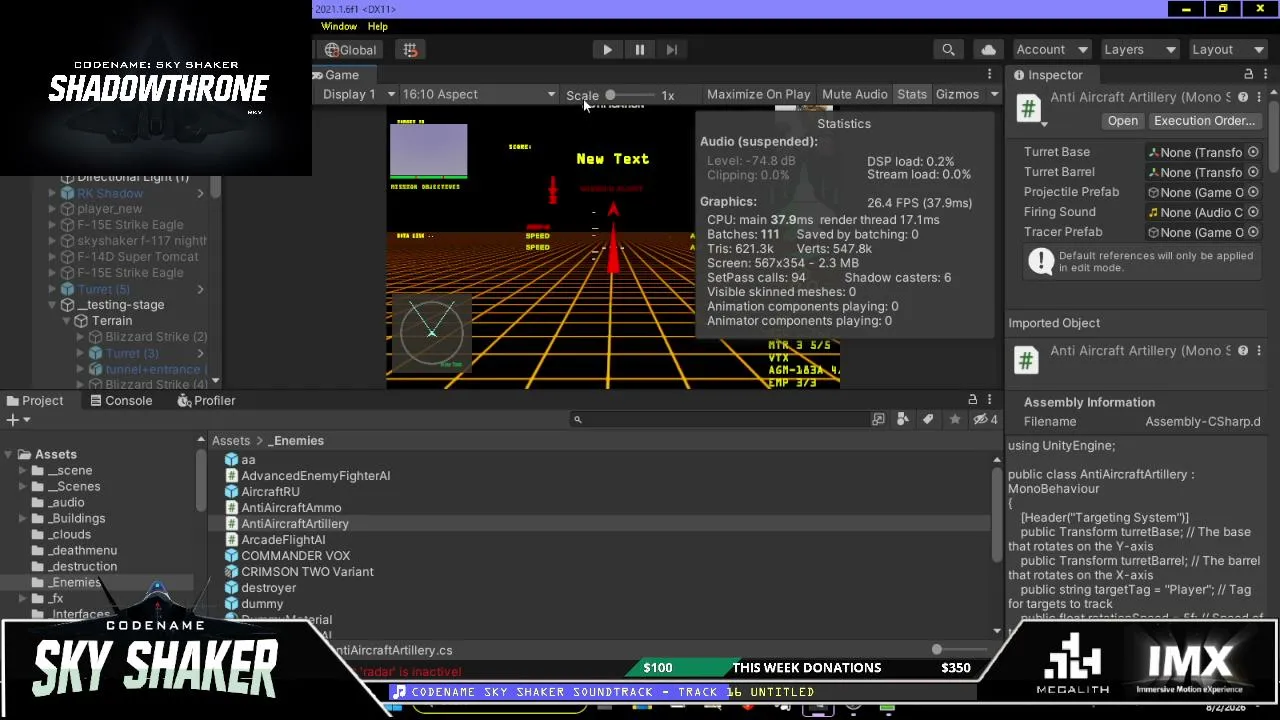
Task: Open the Help menu
Action: click(377, 26)
